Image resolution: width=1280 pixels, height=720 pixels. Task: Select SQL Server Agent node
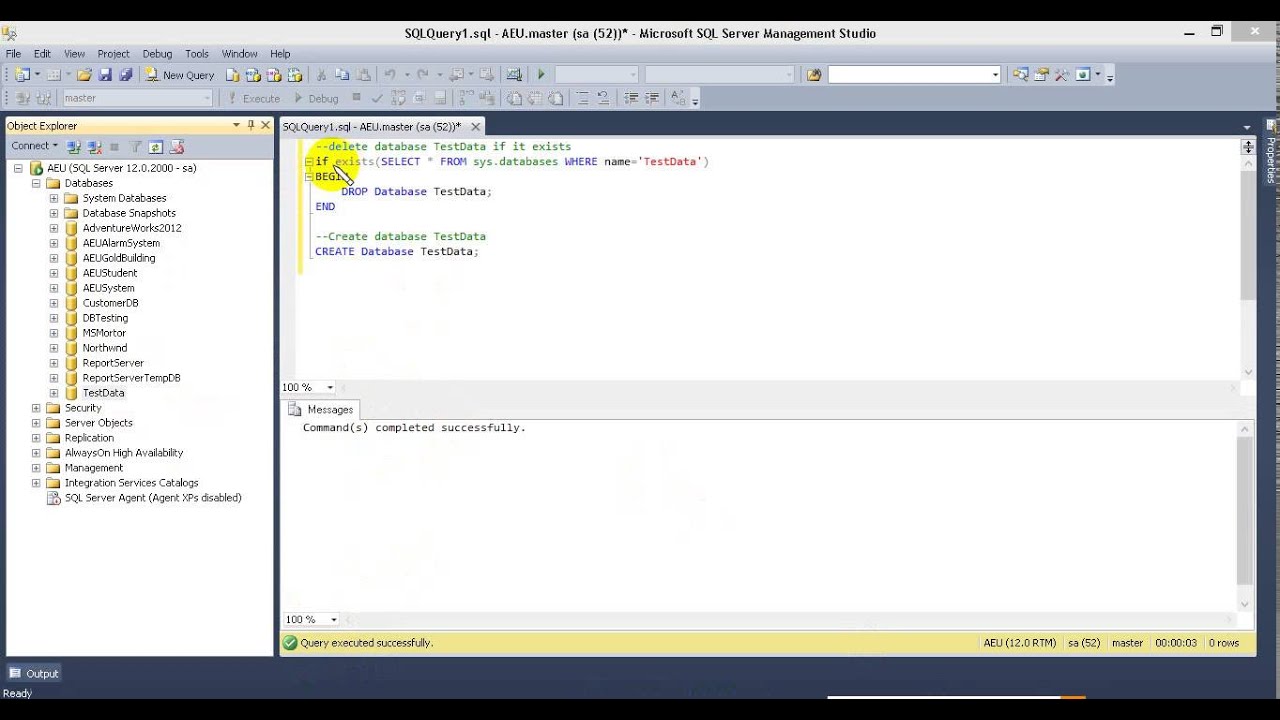pyautogui.click(x=153, y=498)
